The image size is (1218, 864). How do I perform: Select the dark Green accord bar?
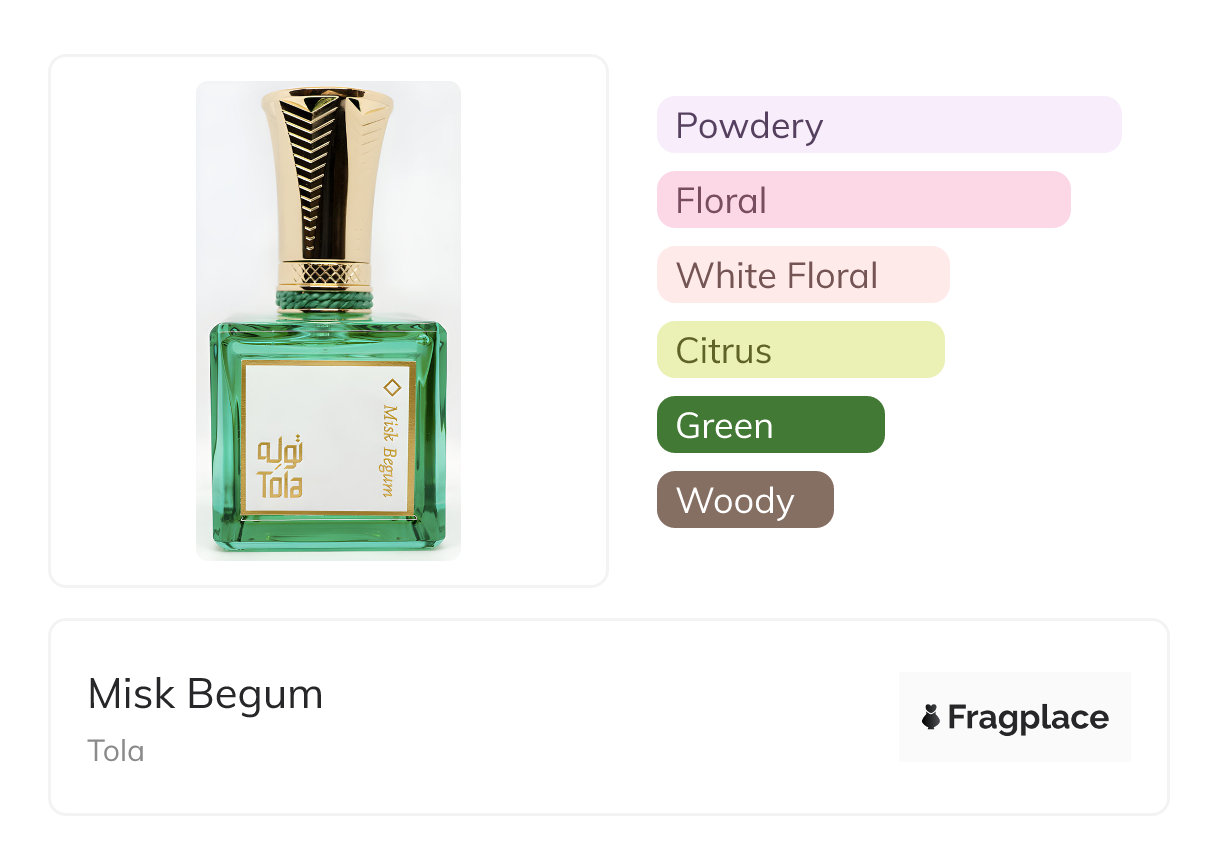tap(770, 425)
